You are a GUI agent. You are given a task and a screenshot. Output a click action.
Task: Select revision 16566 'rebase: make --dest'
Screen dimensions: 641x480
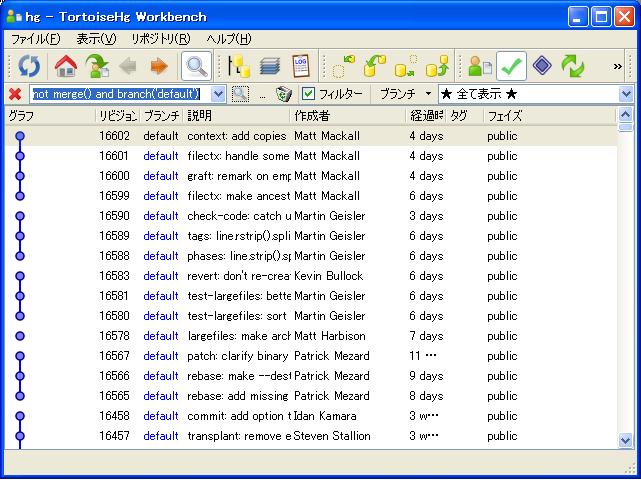(311, 376)
